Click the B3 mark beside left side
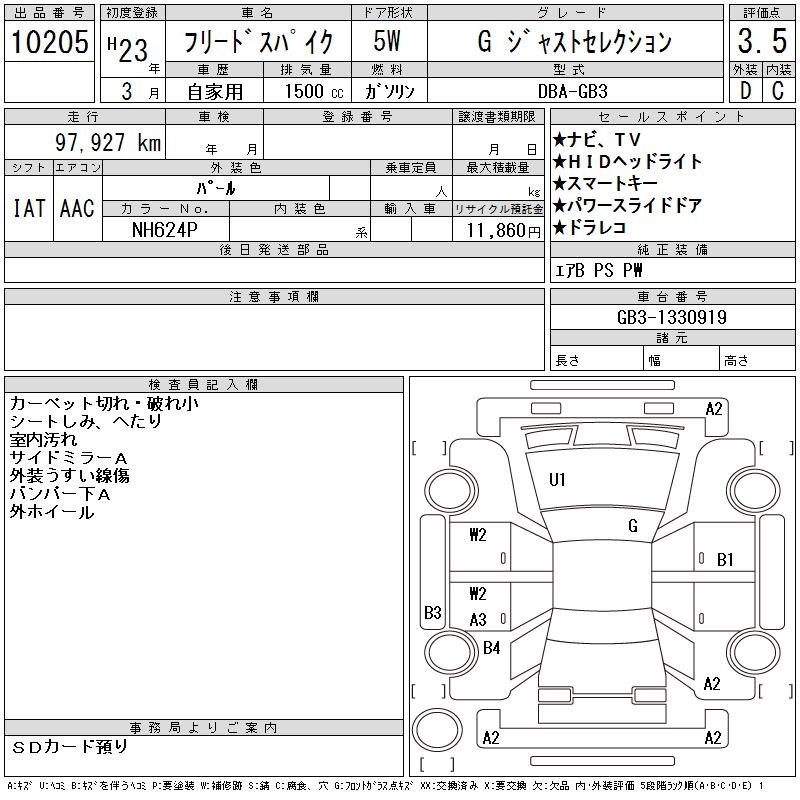This screenshot has height=800, width=800. (432, 612)
